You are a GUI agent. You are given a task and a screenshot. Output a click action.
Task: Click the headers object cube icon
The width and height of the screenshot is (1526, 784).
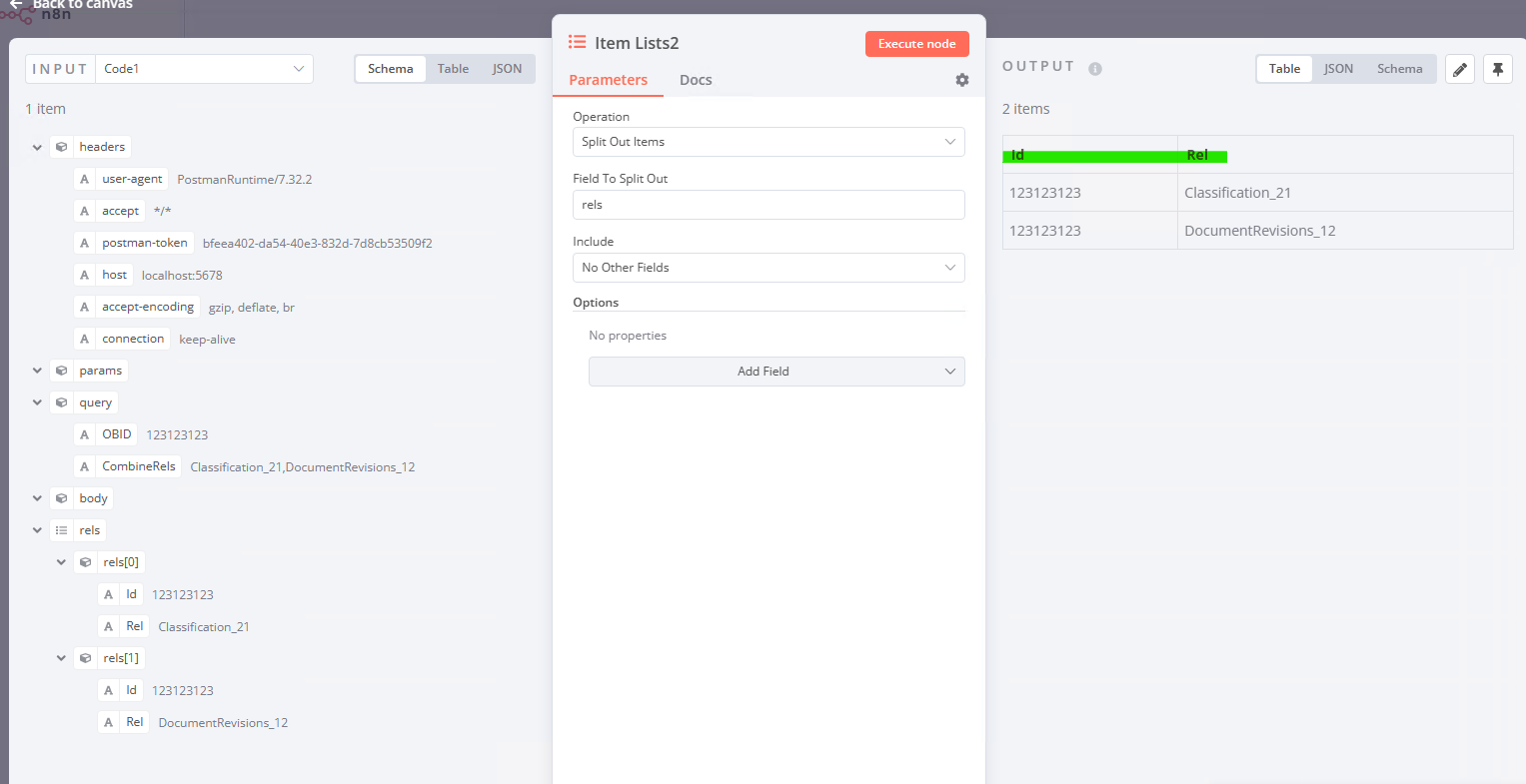tap(62, 147)
